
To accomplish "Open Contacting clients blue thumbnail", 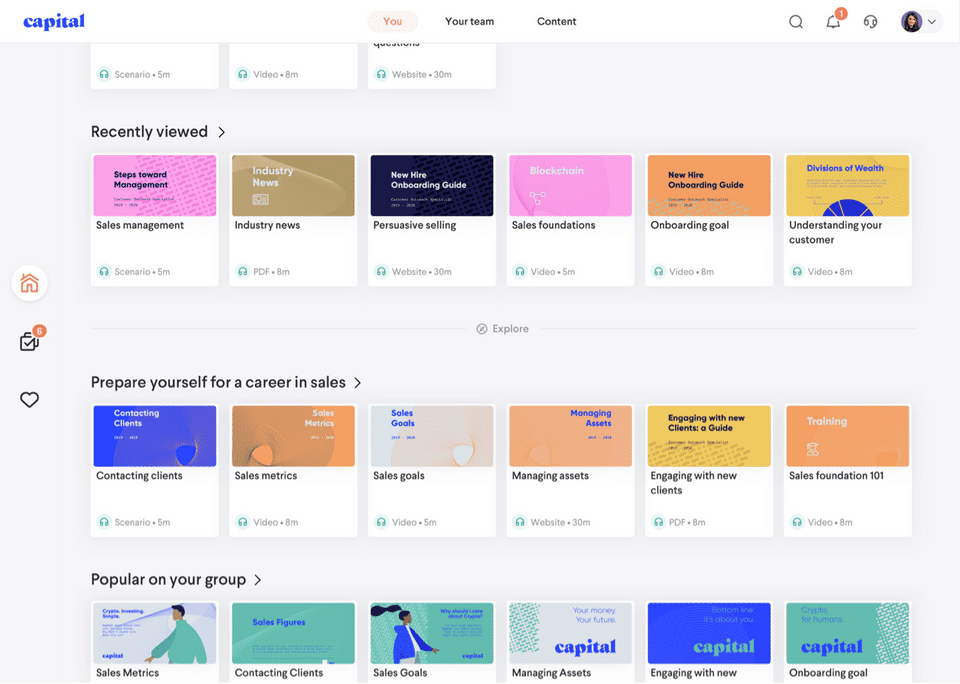I will click(x=155, y=436).
